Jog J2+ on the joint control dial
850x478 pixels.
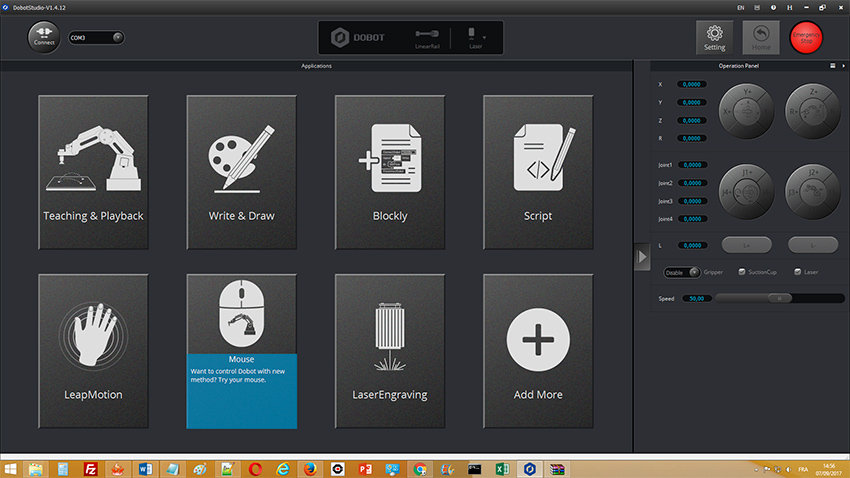click(813, 172)
